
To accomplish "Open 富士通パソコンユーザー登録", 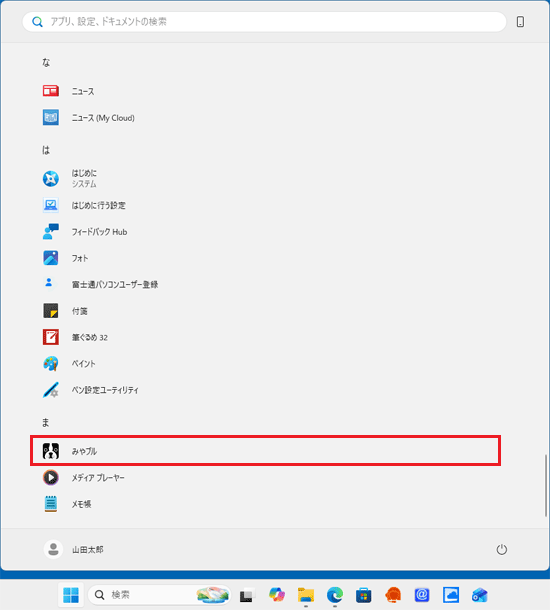I will tap(265, 284).
